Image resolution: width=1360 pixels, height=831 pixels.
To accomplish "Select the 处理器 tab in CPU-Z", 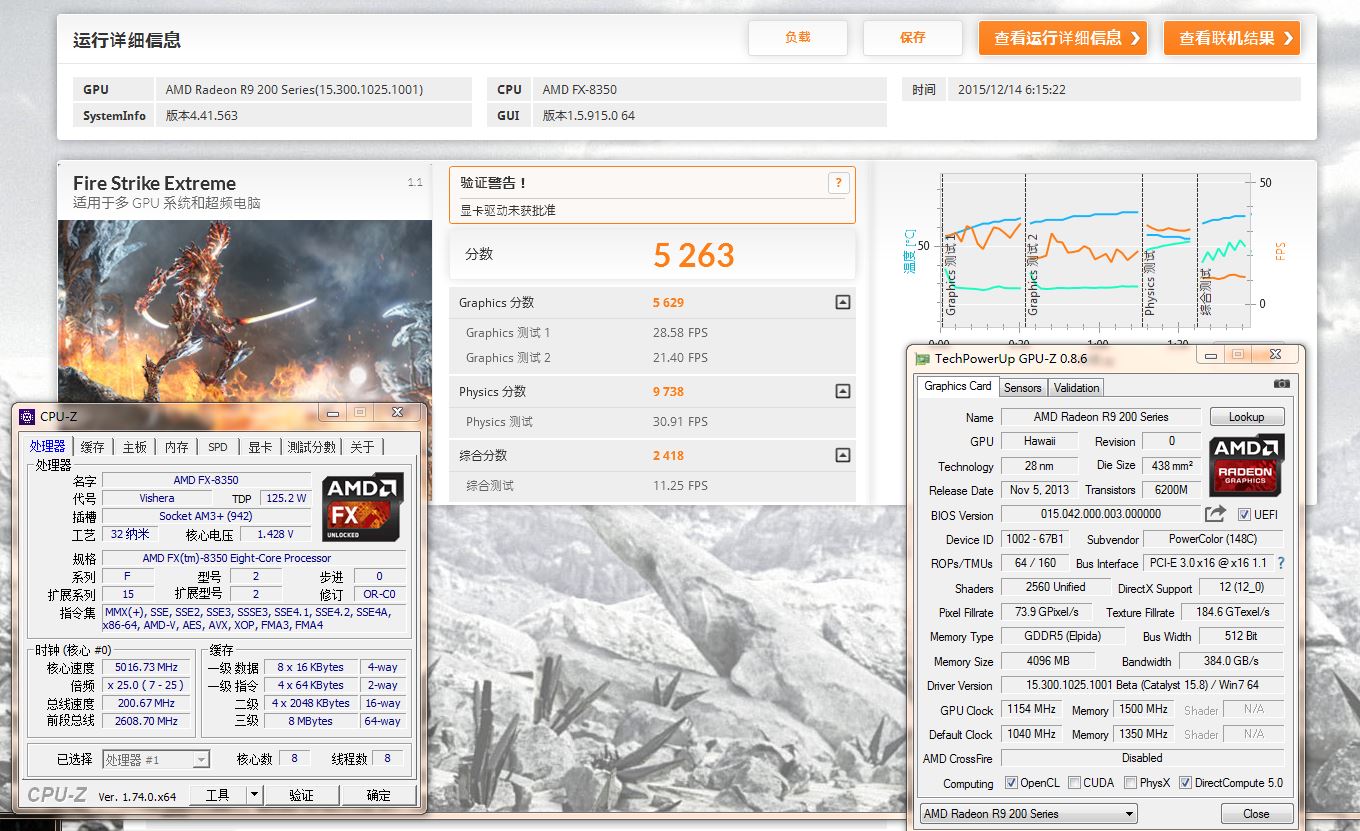I will pyautogui.click(x=48, y=446).
